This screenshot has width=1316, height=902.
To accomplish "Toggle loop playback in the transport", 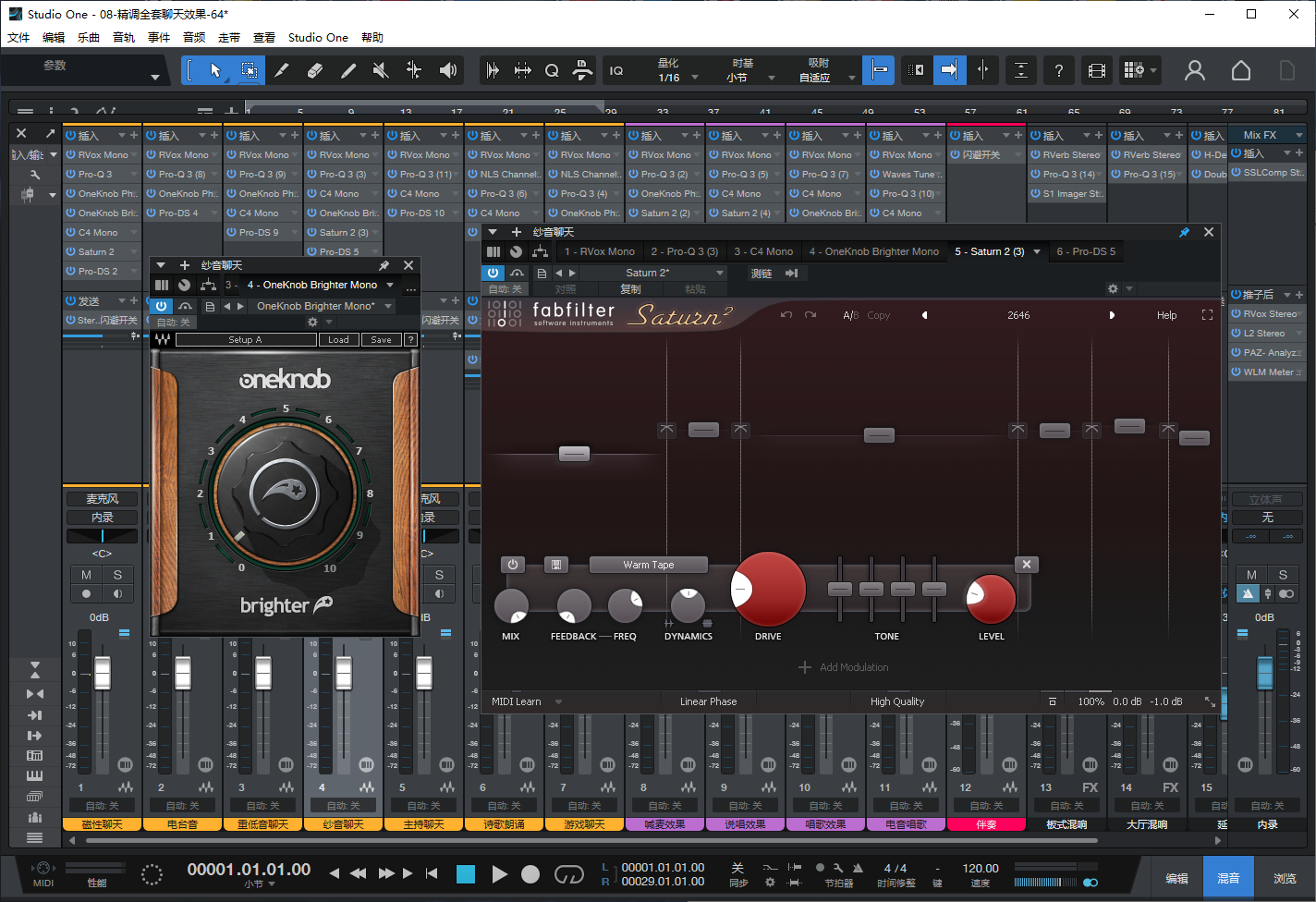I will point(568,874).
